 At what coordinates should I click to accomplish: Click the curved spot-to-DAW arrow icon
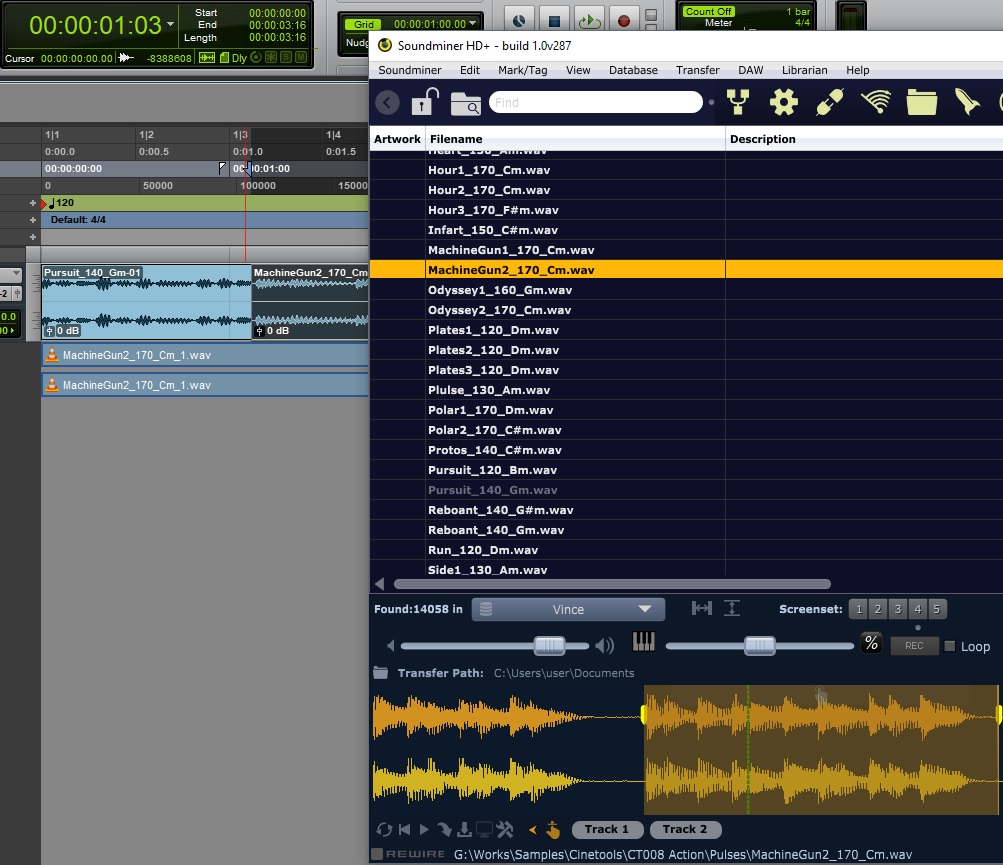pos(443,830)
